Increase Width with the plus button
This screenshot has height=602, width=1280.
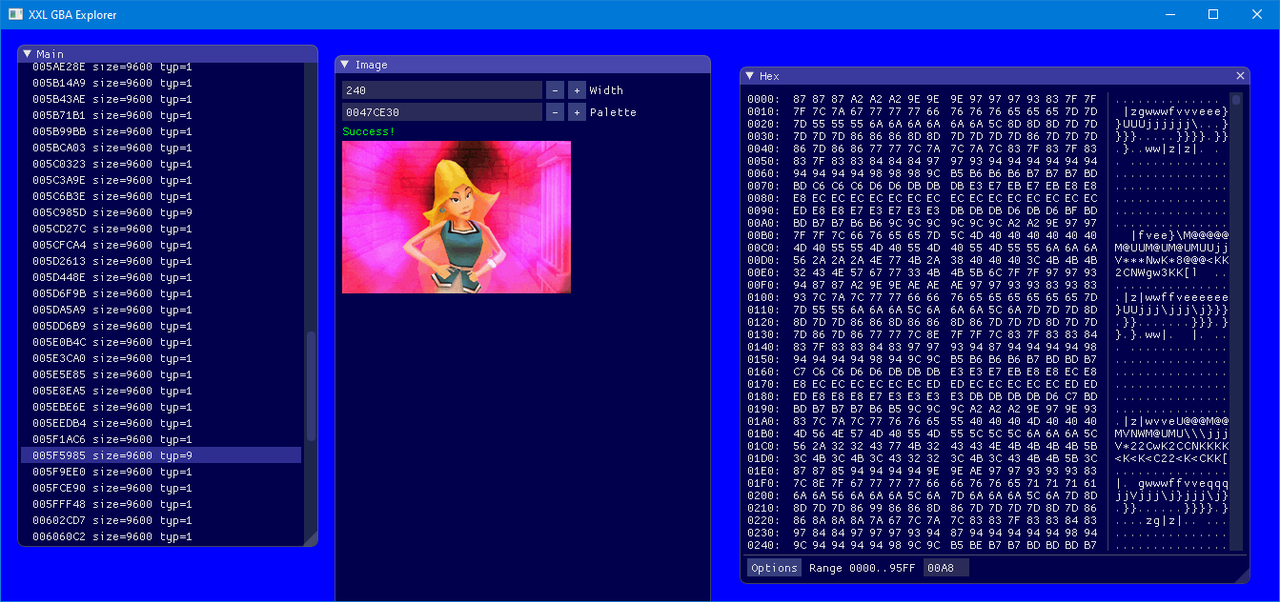coord(576,90)
